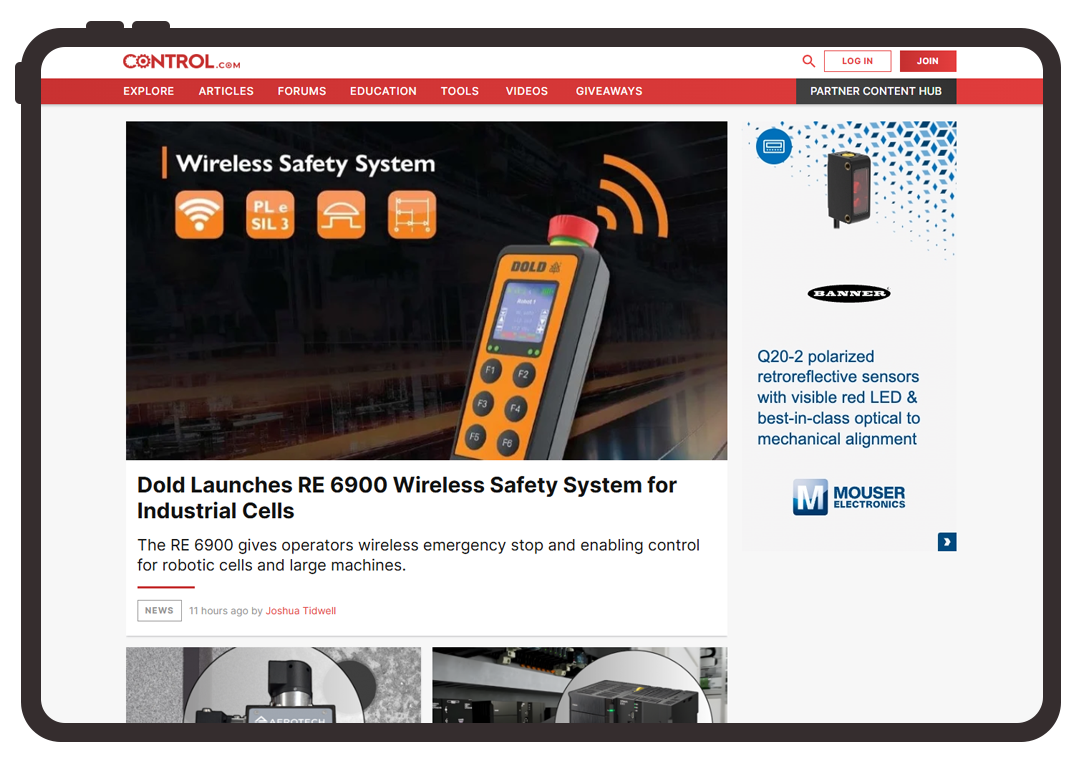The height and width of the screenshot is (761, 1080).
Task: Click the ad's blue arrow icon
Action: (947, 542)
